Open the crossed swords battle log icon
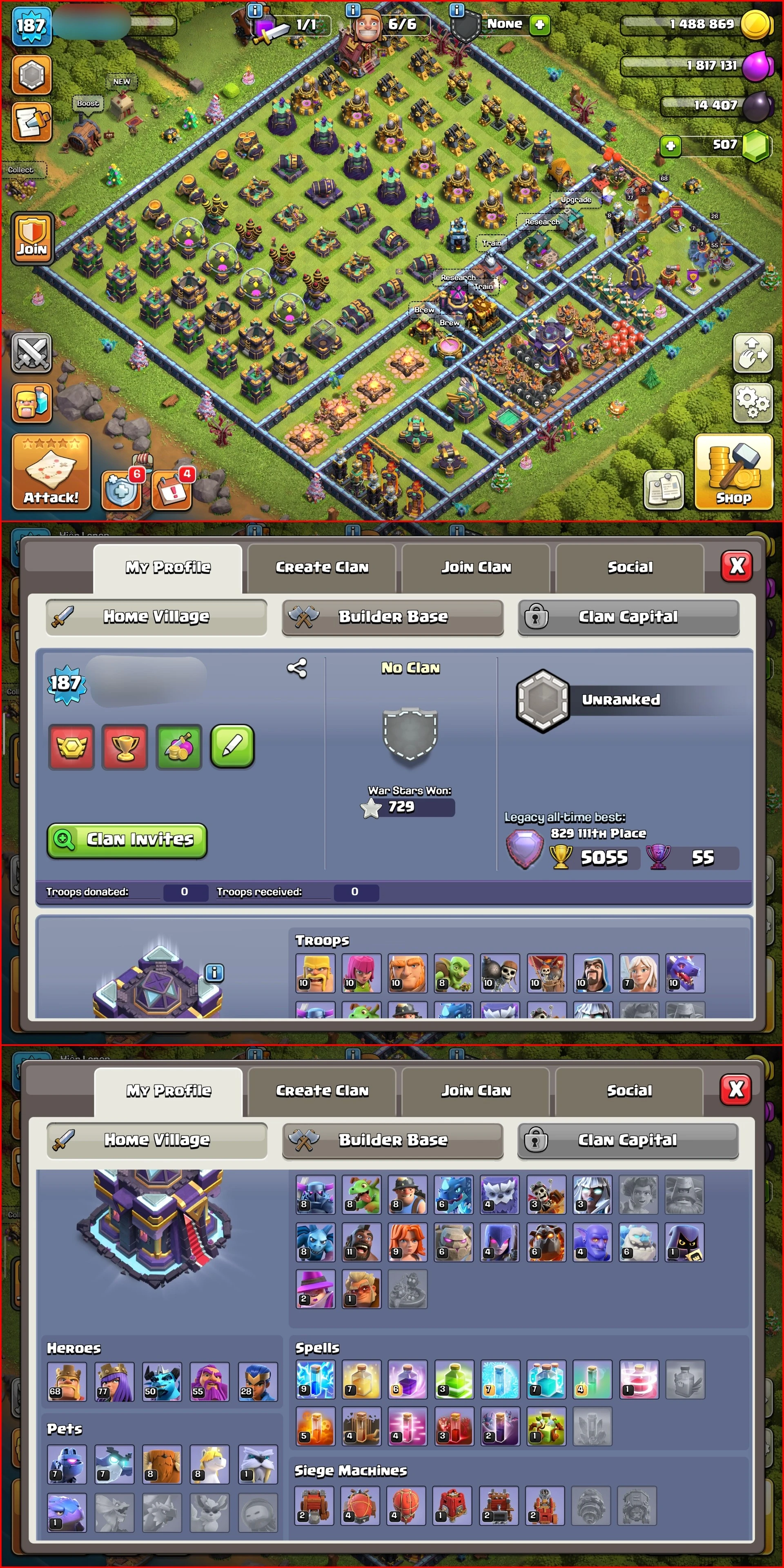This screenshot has width=784, height=1568. click(32, 353)
